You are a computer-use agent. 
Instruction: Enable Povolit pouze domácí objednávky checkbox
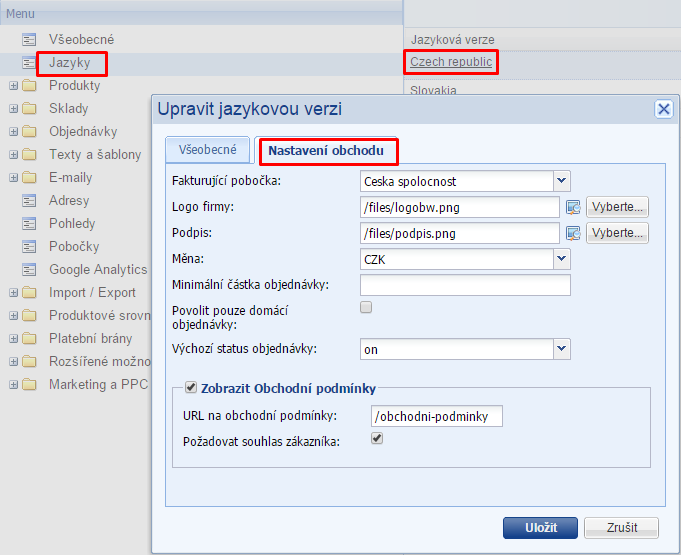click(x=366, y=307)
